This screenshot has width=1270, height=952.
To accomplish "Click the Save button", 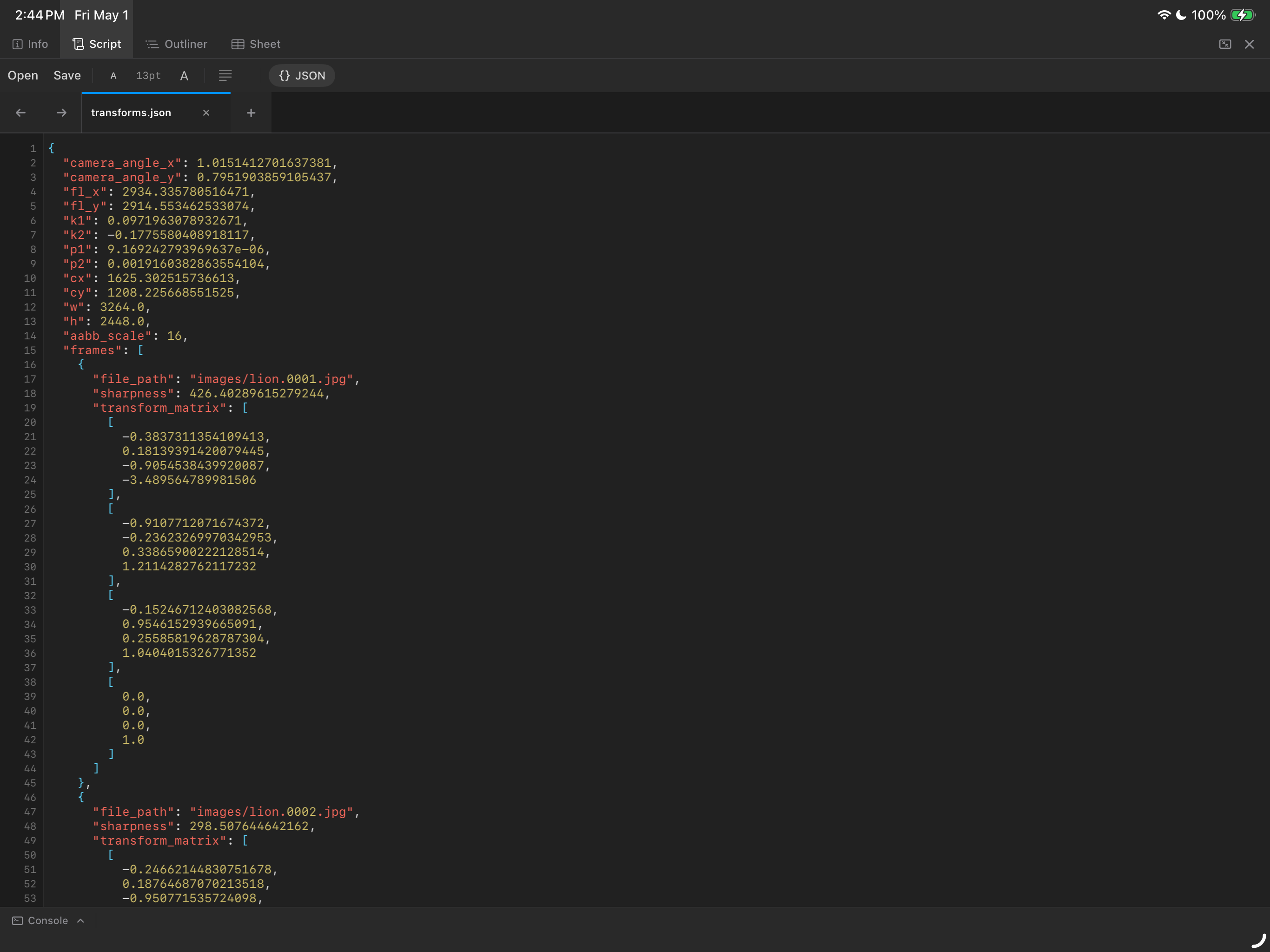I will point(67,75).
